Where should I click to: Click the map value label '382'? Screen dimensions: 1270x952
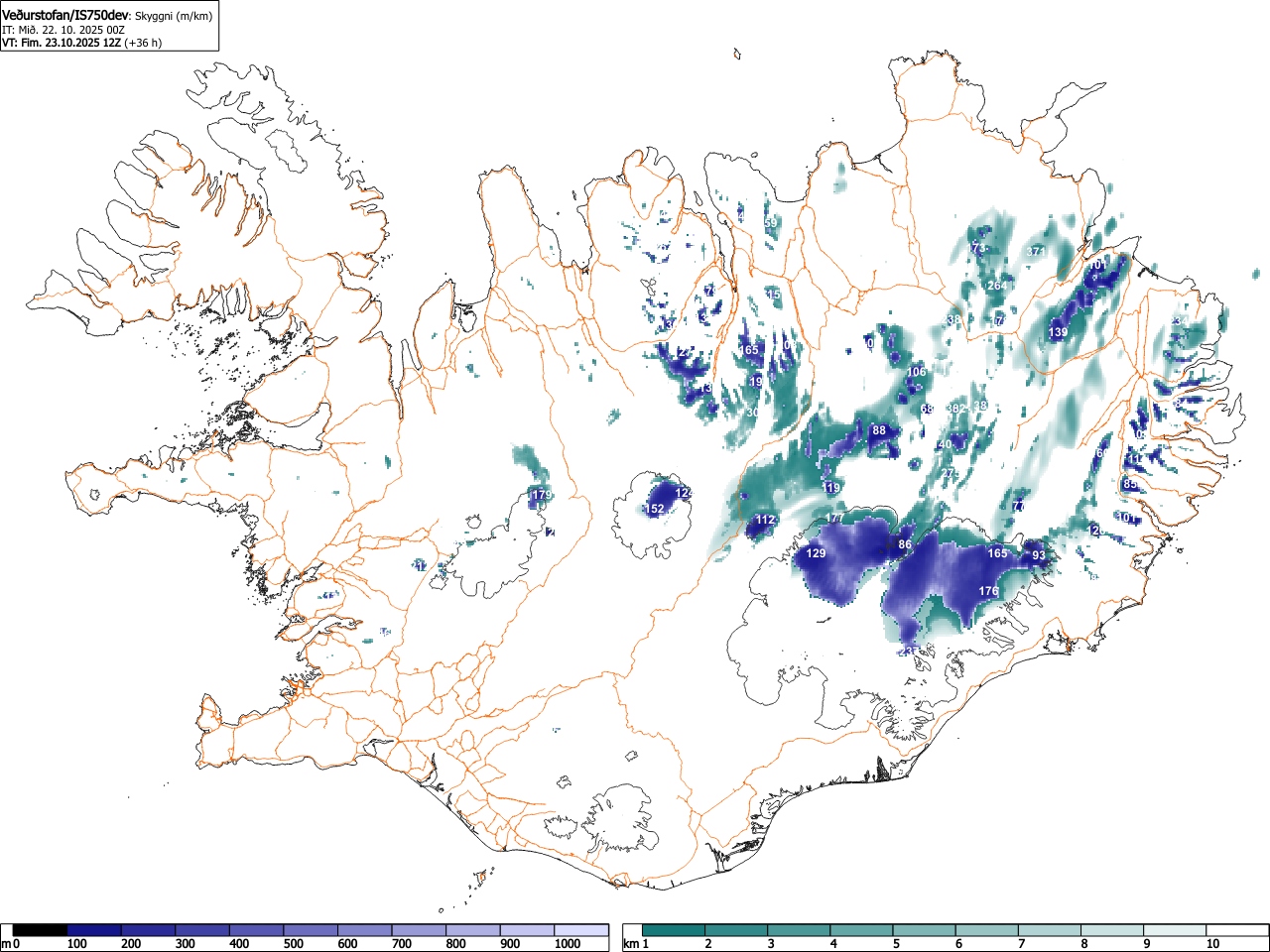pos(955,409)
